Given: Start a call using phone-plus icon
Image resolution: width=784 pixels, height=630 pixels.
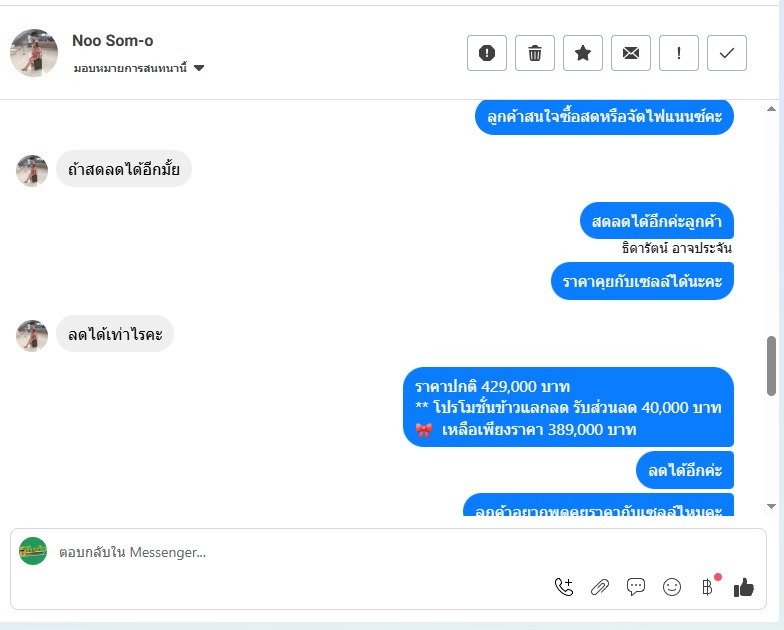Looking at the screenshot, I should click(x=564, y=587).
